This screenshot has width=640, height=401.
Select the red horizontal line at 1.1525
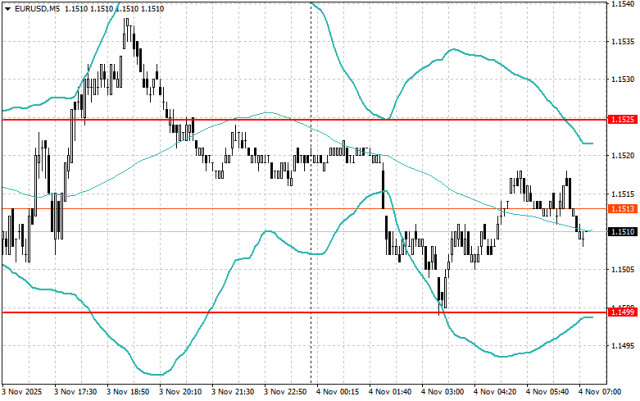[x=304, y=120]
